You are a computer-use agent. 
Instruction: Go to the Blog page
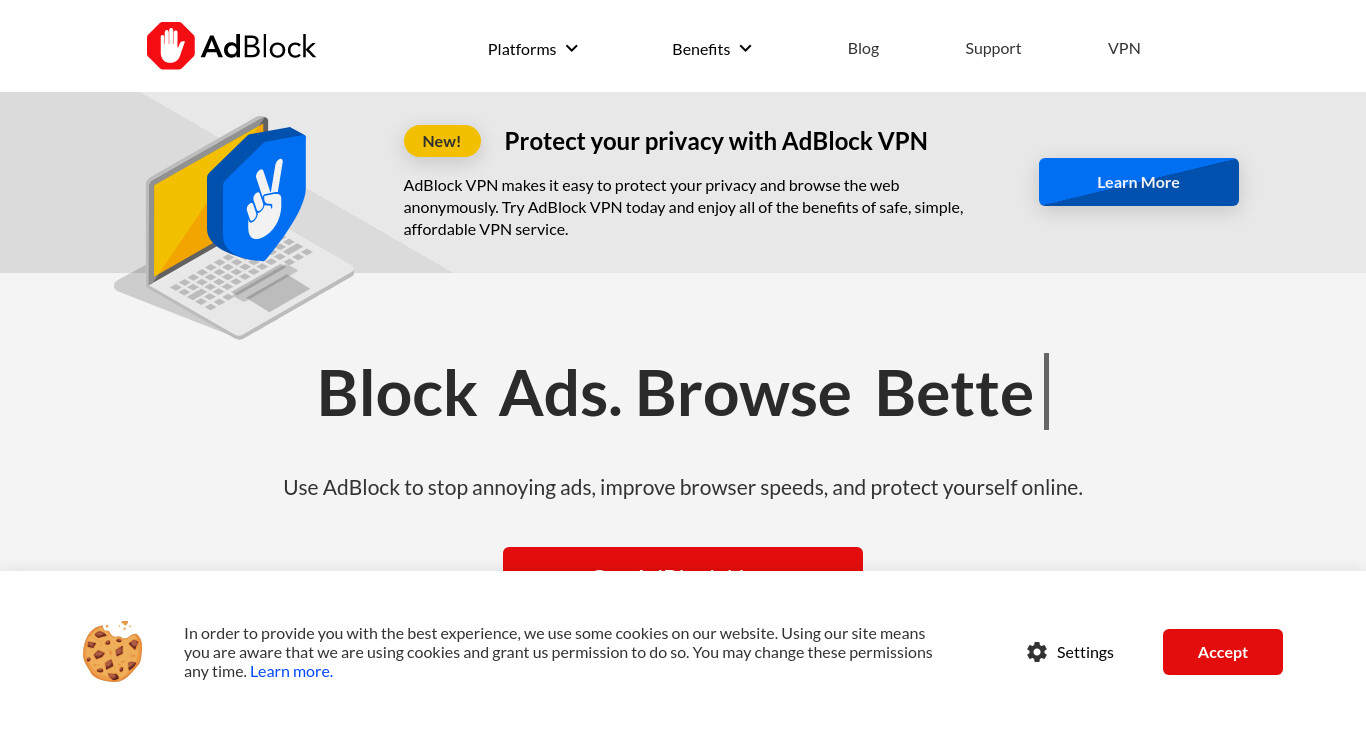coord(863,48)
